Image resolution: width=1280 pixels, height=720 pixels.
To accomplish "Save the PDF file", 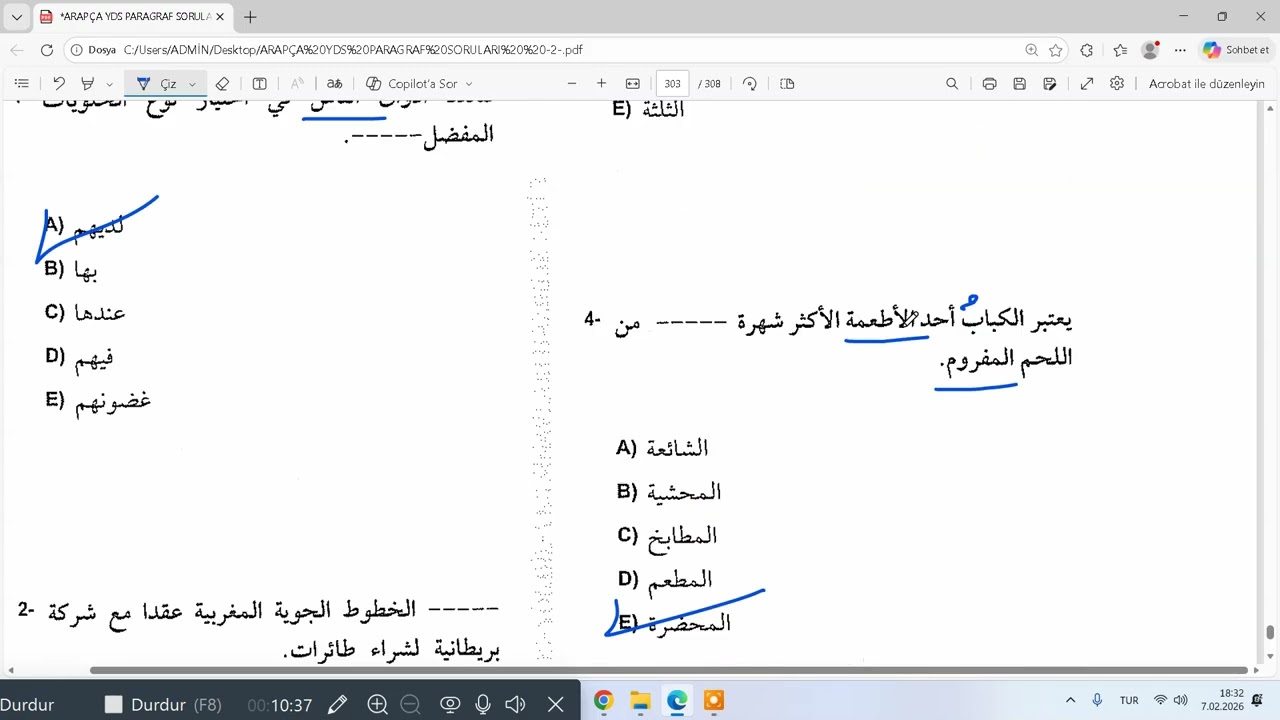I will (x=1019, y=84).
